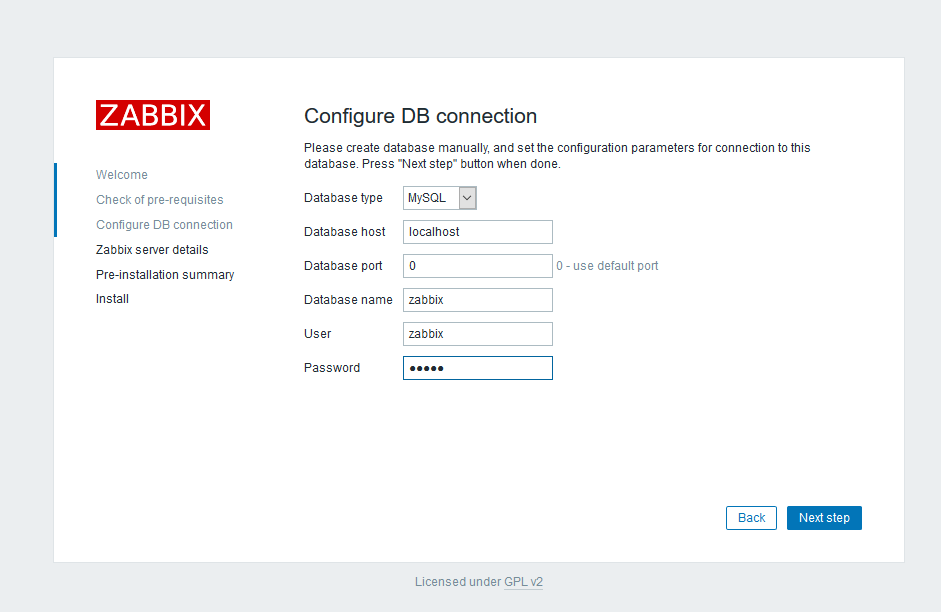
Task: Jump to Zabbix server details step
Action: pos(152,250)
